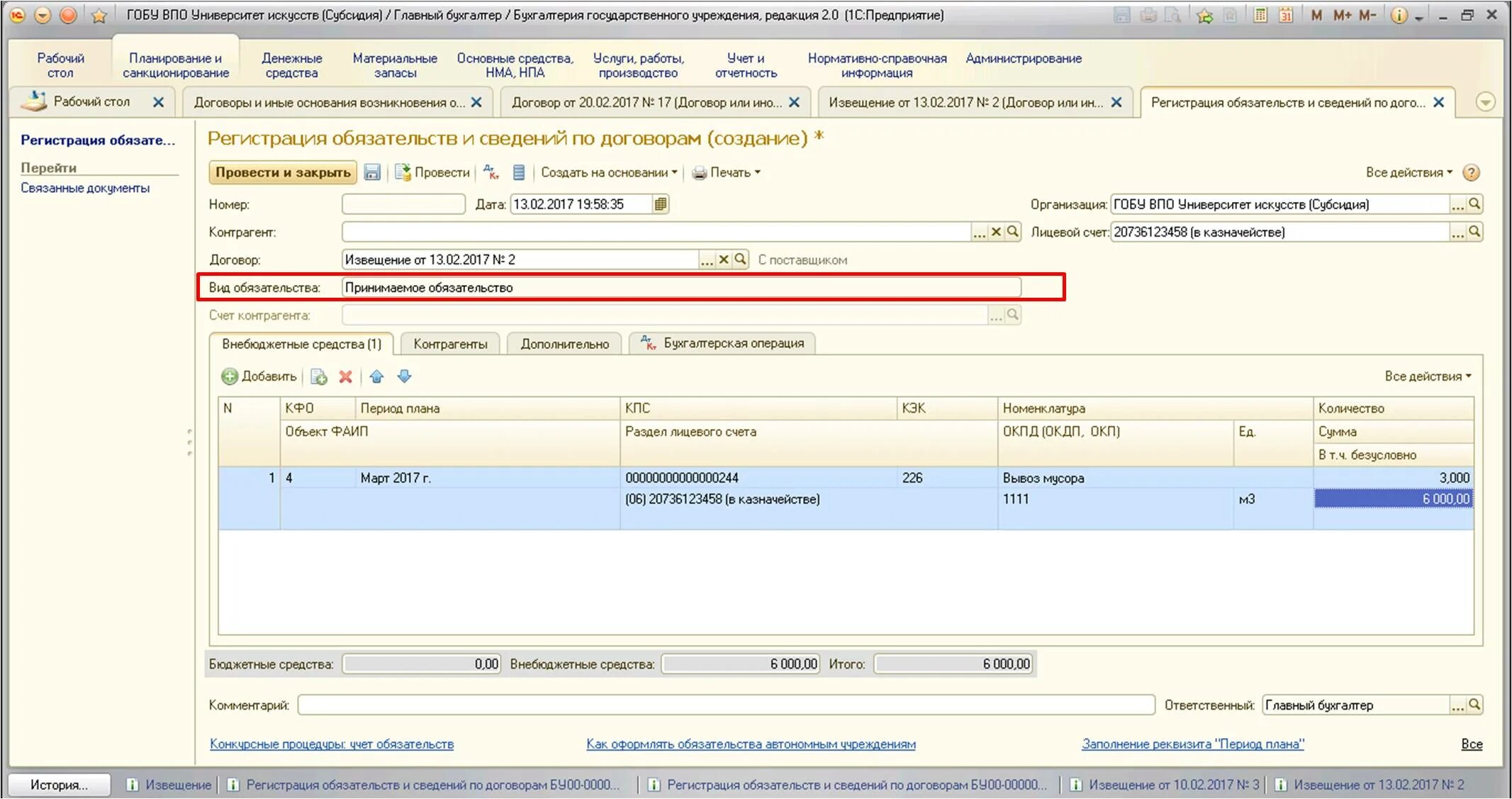Click the Вид обязательства field

click(x=681, y=287)
